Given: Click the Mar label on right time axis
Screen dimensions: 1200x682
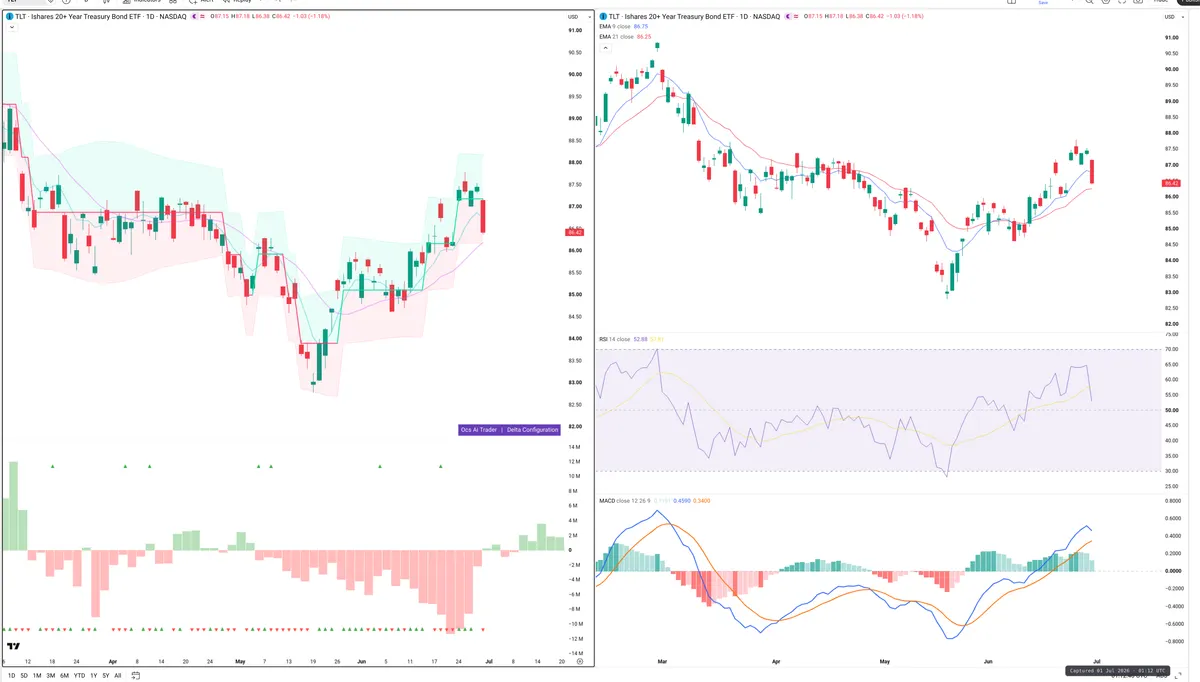Looking at the screenshot, I should [660, 662].
